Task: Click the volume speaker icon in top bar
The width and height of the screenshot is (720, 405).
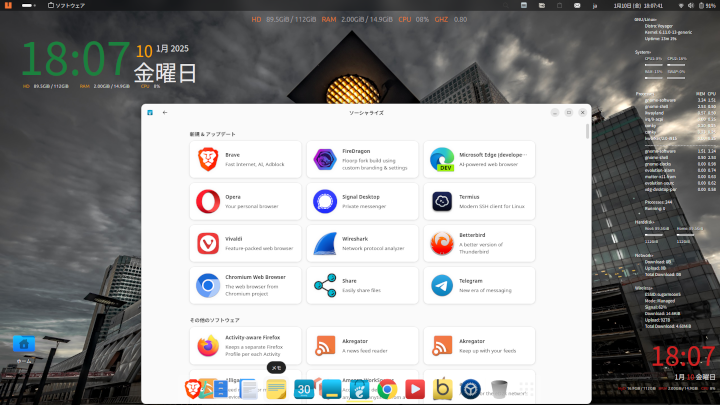Action: [691, 6]
